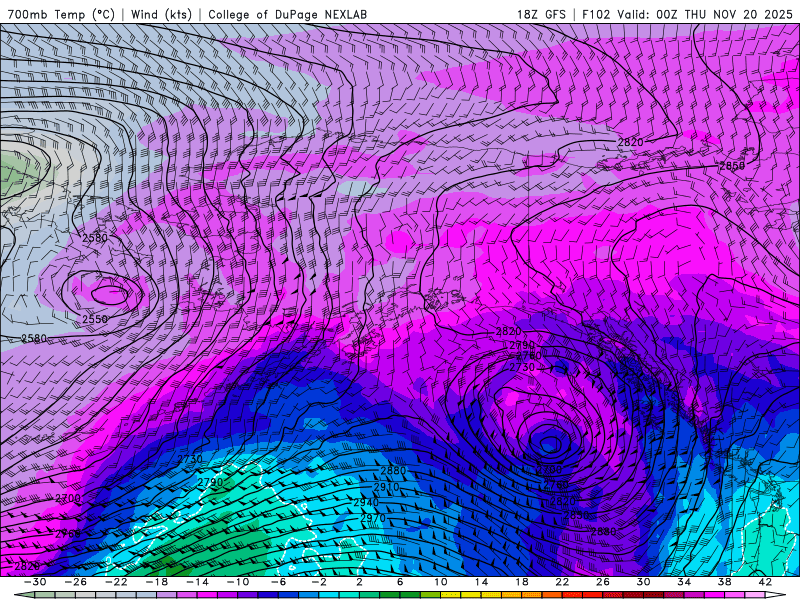Click the "F102" forecast hour text
The width and height of the screenshot is (800, 600).
point(596,15)
